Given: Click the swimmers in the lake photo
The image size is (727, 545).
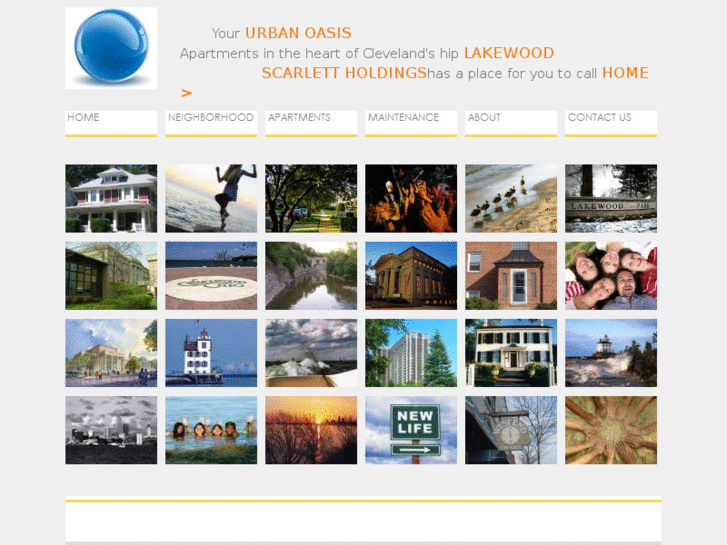Looking at the screenshot, I should tap(211, 430).
